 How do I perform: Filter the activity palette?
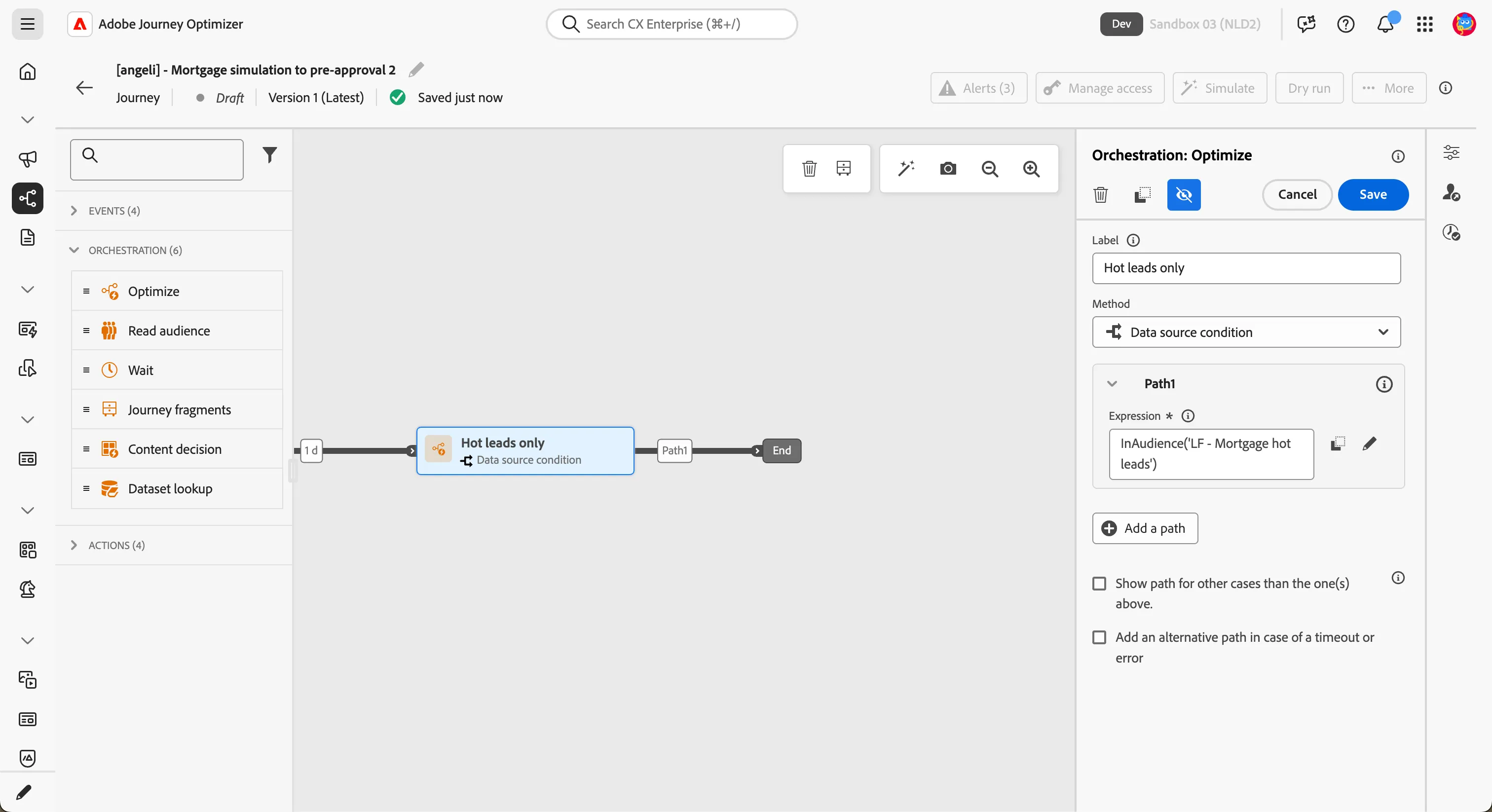(x=269, y=155)
